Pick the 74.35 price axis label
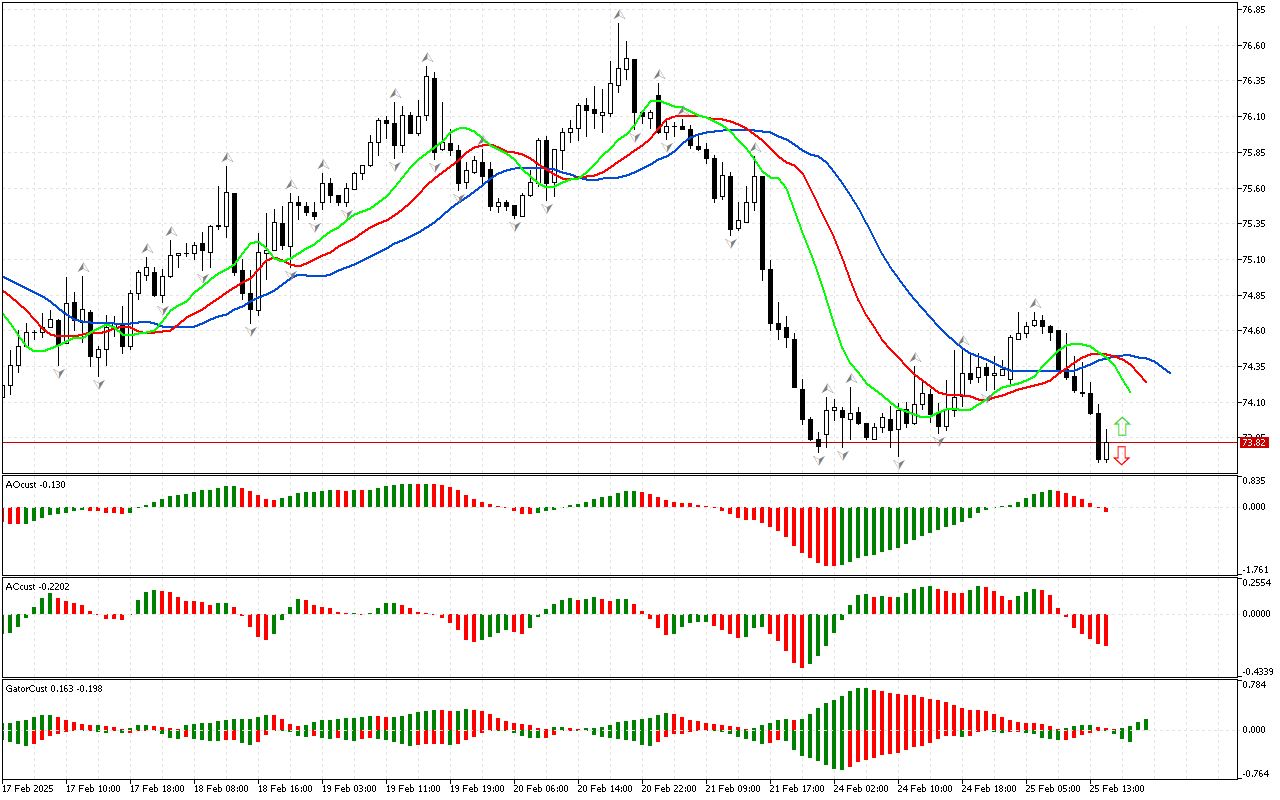Viewport: 1280px width, 800px height. 1254,367
